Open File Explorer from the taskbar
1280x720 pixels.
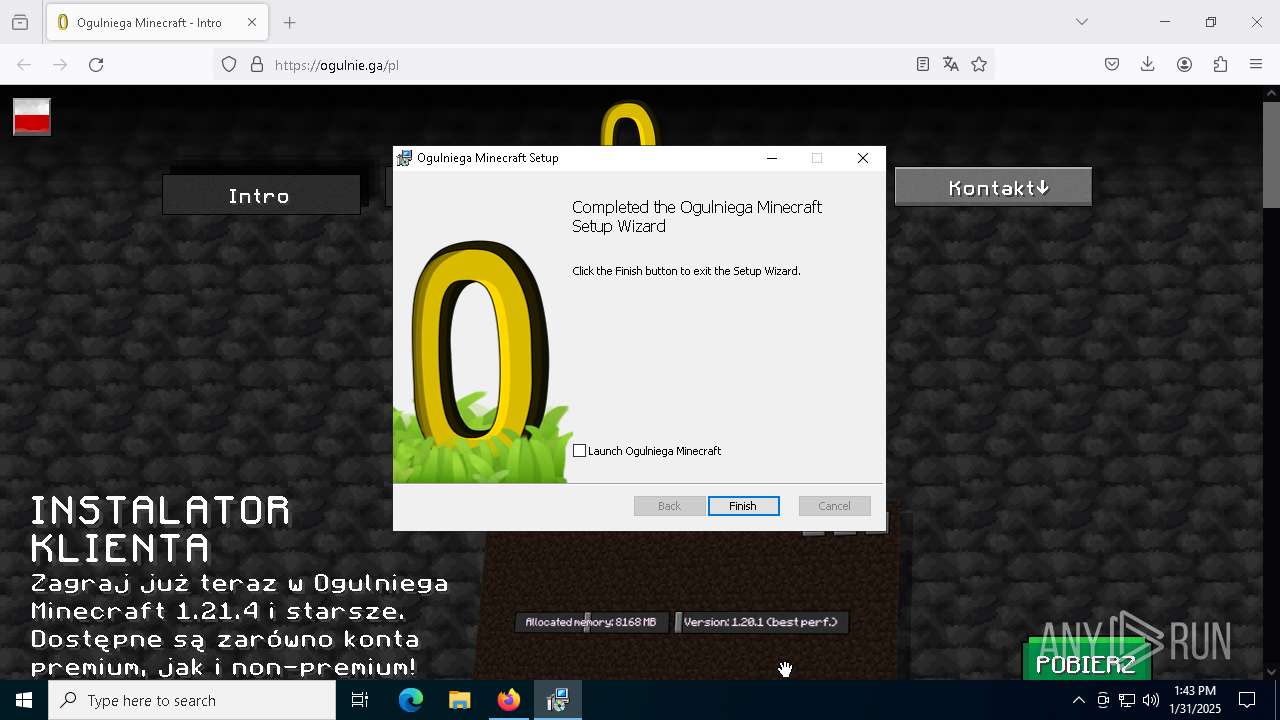tap(459, 700)
